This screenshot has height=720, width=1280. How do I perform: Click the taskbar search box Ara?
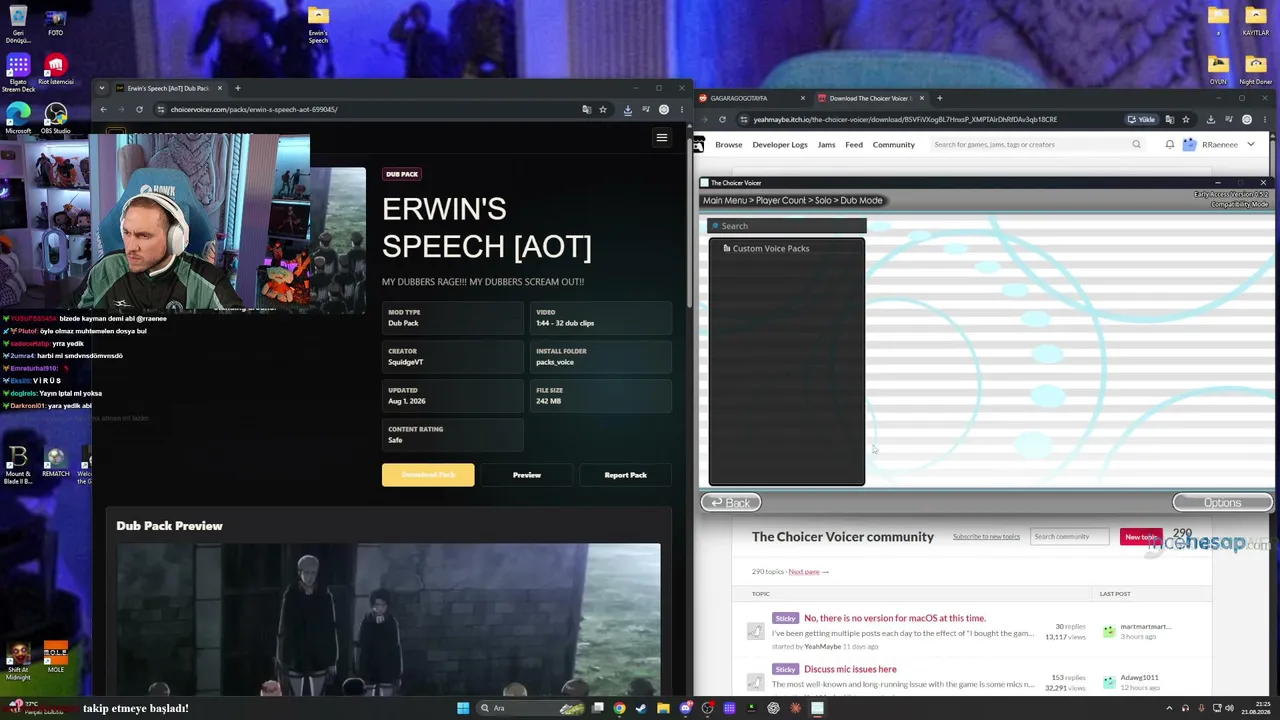530,708
